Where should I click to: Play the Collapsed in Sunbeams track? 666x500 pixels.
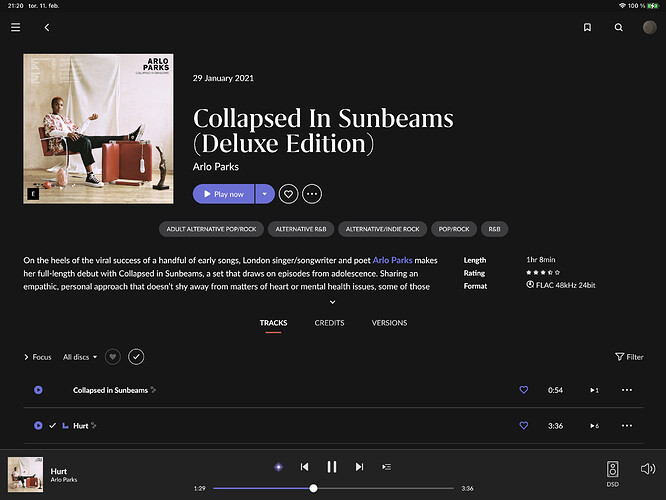pyautogui.click(x=38, y=390)
